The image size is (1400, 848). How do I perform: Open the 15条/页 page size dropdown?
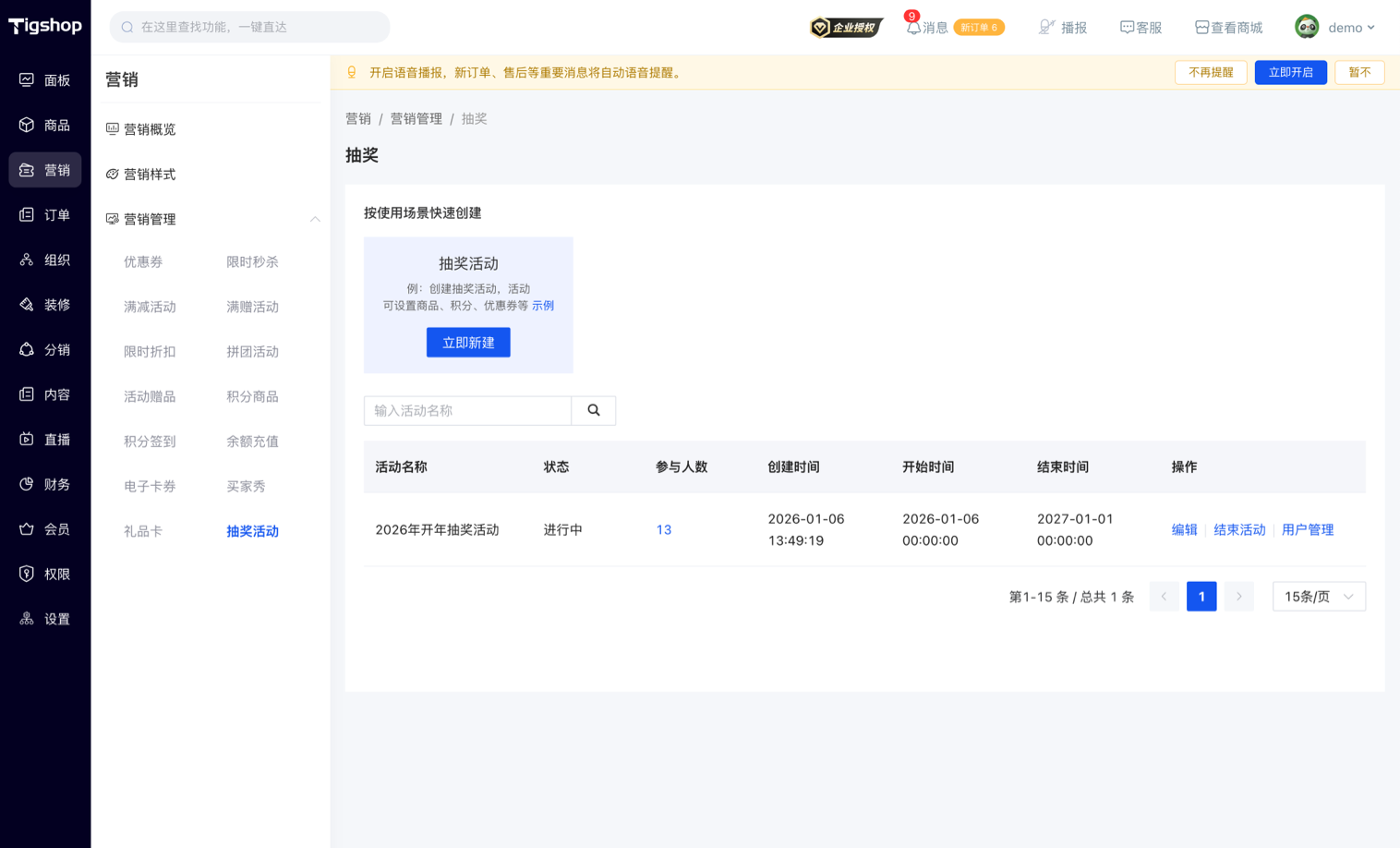coord(1319,597)
